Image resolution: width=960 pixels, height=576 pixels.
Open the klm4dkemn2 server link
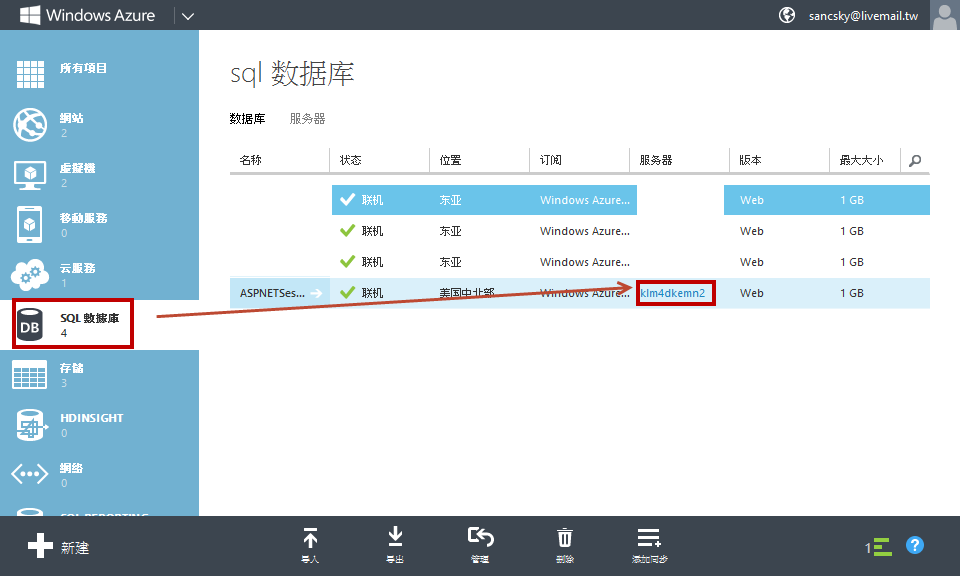point(673,293)
